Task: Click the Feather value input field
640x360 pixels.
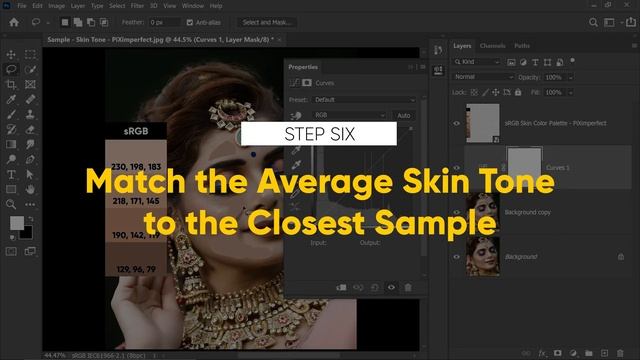Action: coord(164,22)
